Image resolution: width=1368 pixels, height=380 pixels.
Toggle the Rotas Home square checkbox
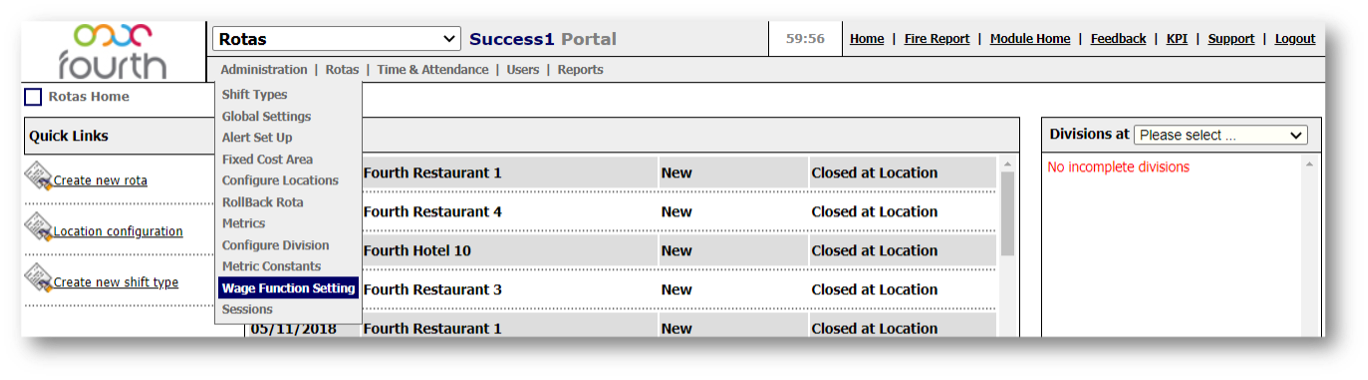[x=33, y=97]
